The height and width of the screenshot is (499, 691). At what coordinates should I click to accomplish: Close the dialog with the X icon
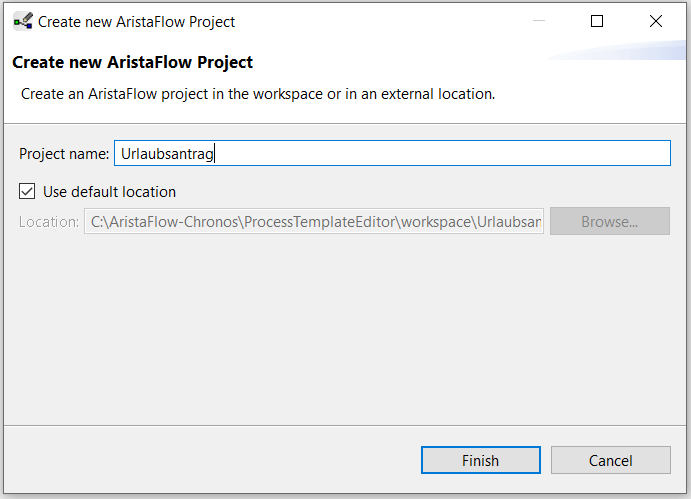coord(656,21)
